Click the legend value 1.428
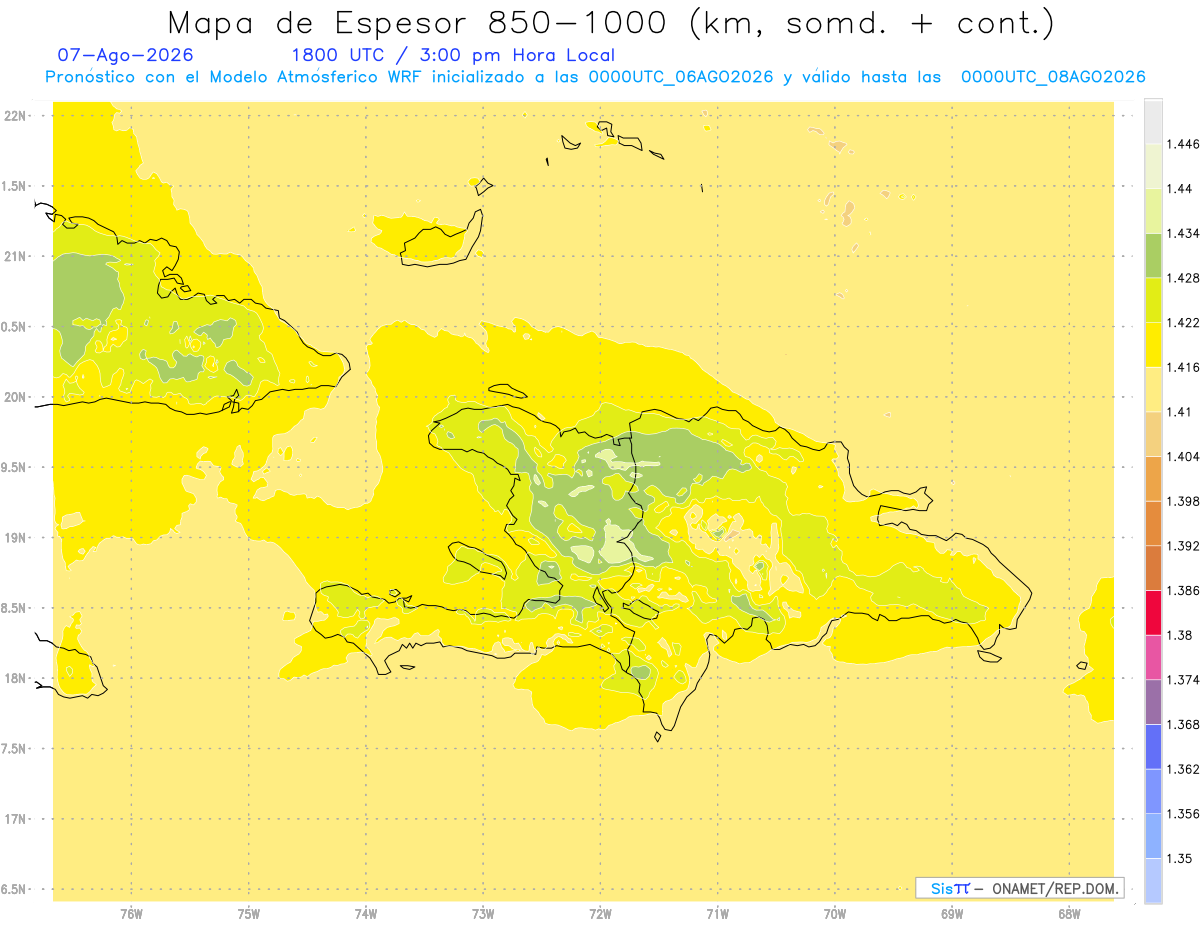The image size is (1200, 927). [x=1184, y=278]
